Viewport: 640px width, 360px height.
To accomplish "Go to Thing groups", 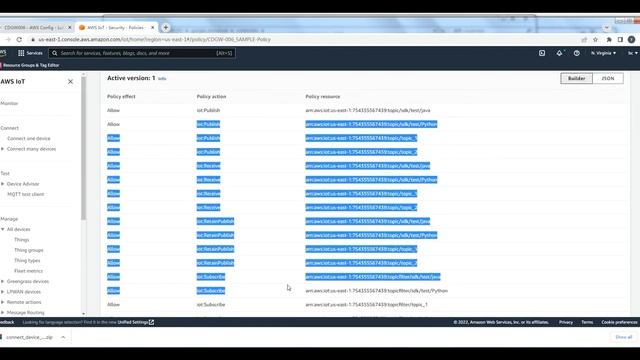I will [x=29, y=250].
